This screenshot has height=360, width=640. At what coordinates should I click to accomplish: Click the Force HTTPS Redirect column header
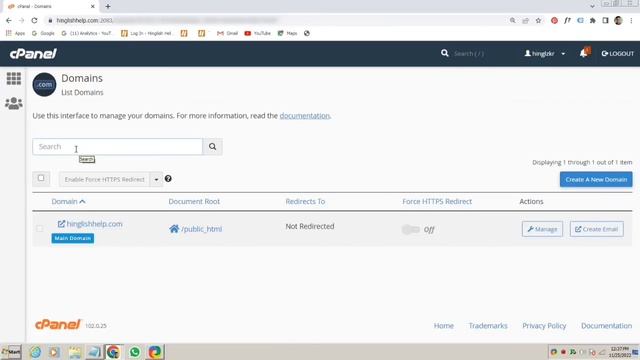437,201
